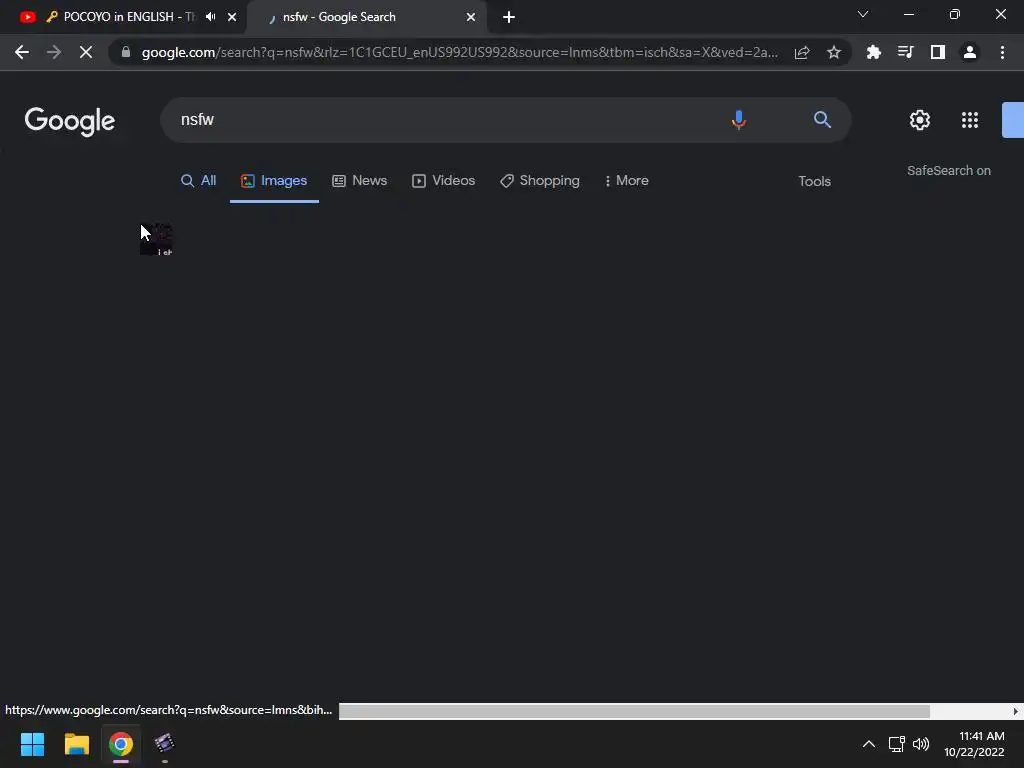Click the SafeSearch on label
This screenshot has height=768, width=1024.
point(949,170)
